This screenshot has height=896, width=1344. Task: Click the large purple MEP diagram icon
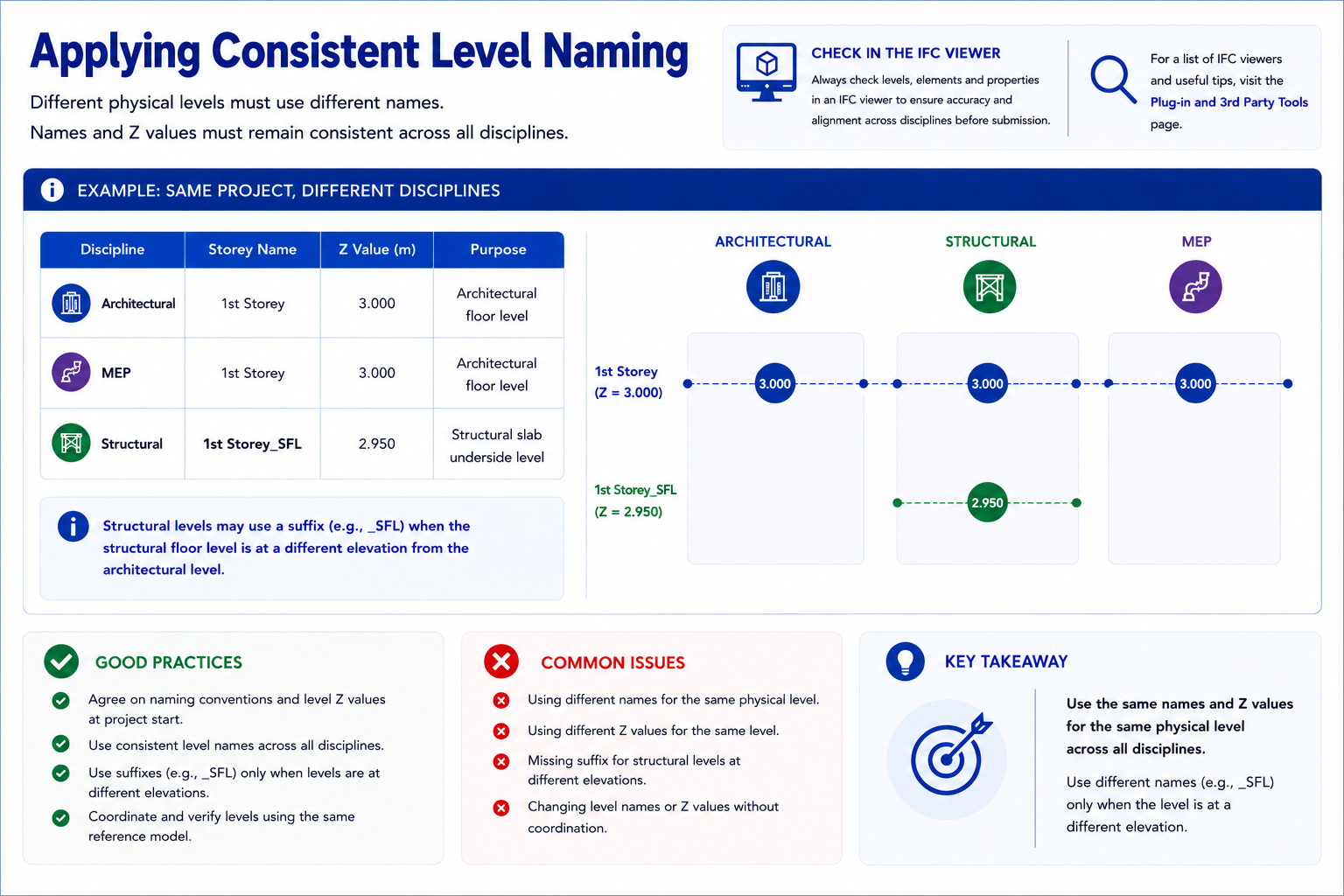tap(1195, 287)
